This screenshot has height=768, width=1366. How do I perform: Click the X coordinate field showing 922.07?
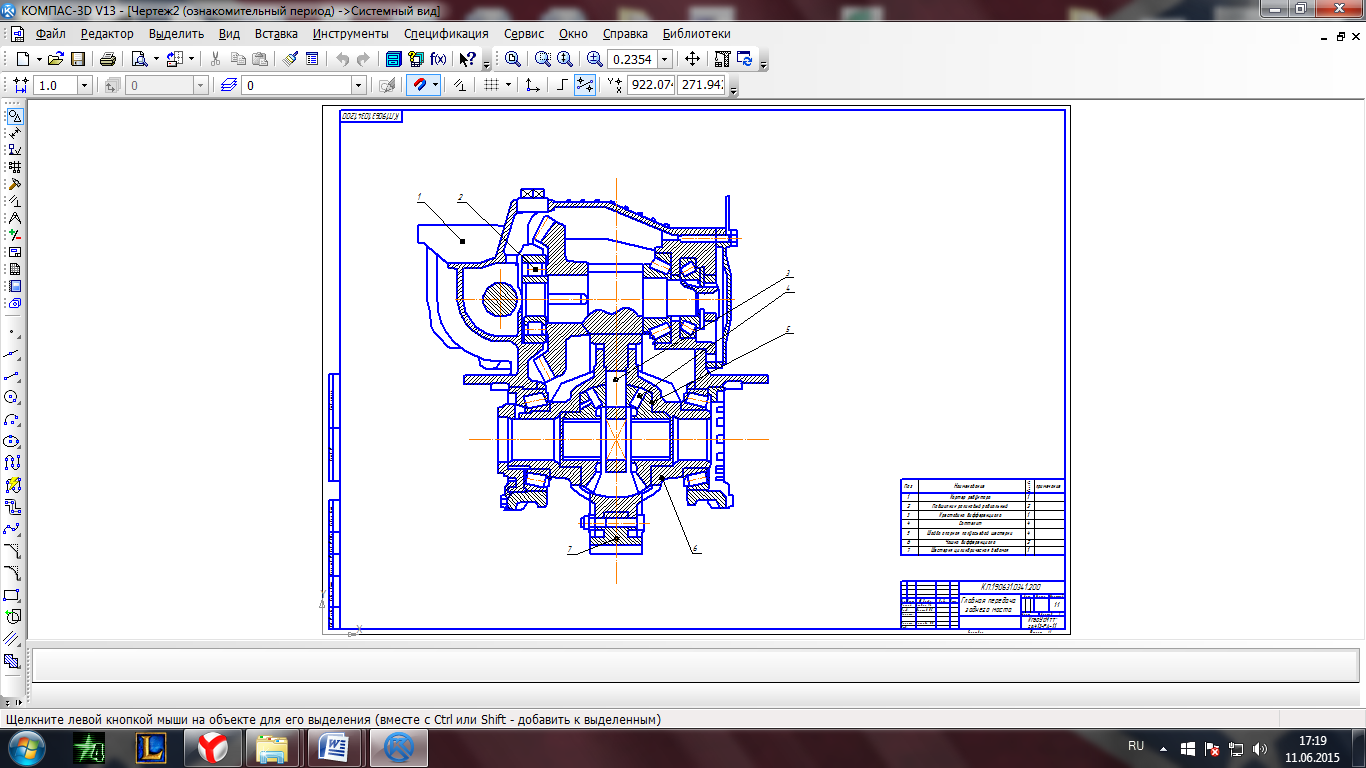click(x=651, y=86)
